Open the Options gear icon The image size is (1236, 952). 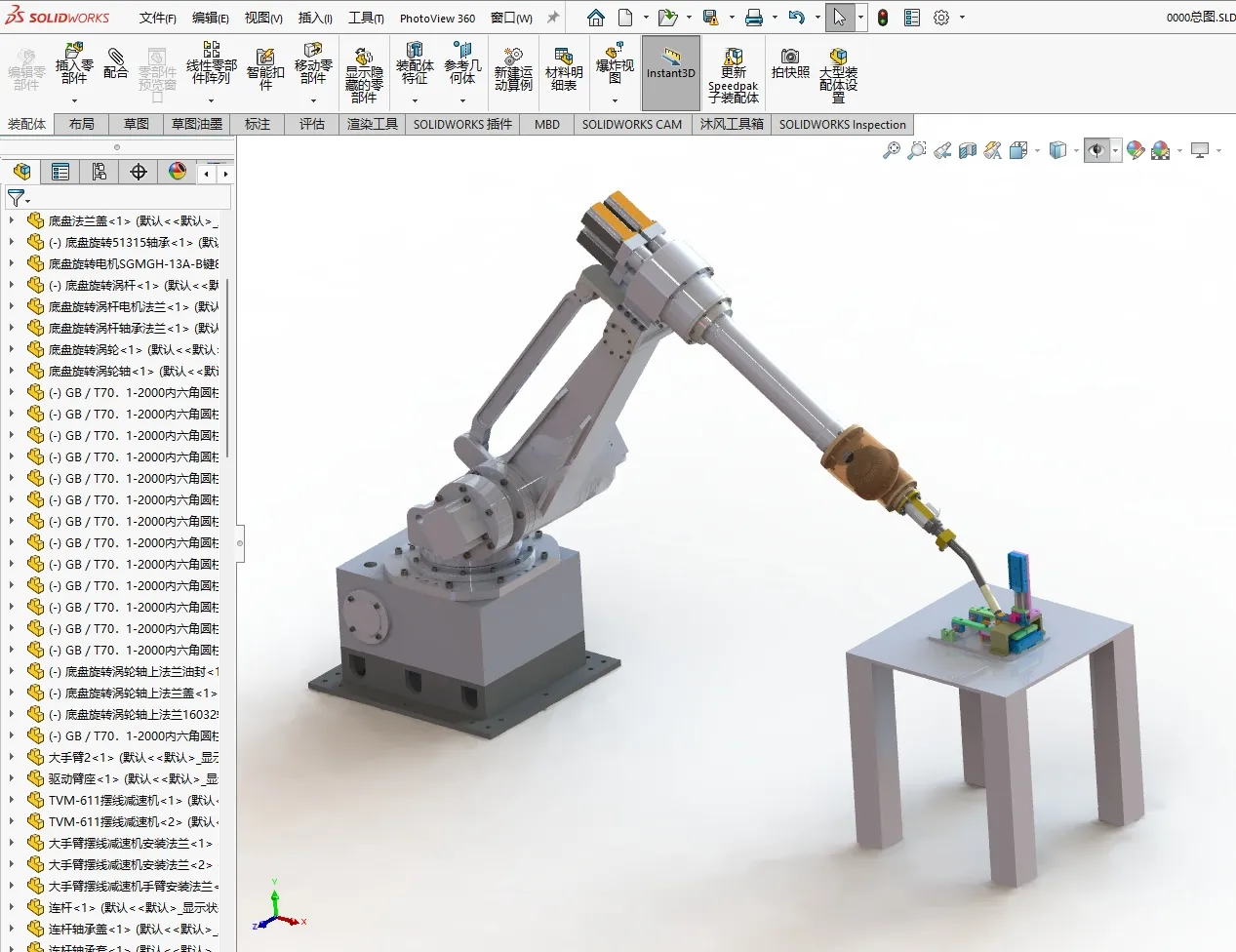[x=941, y=18]
